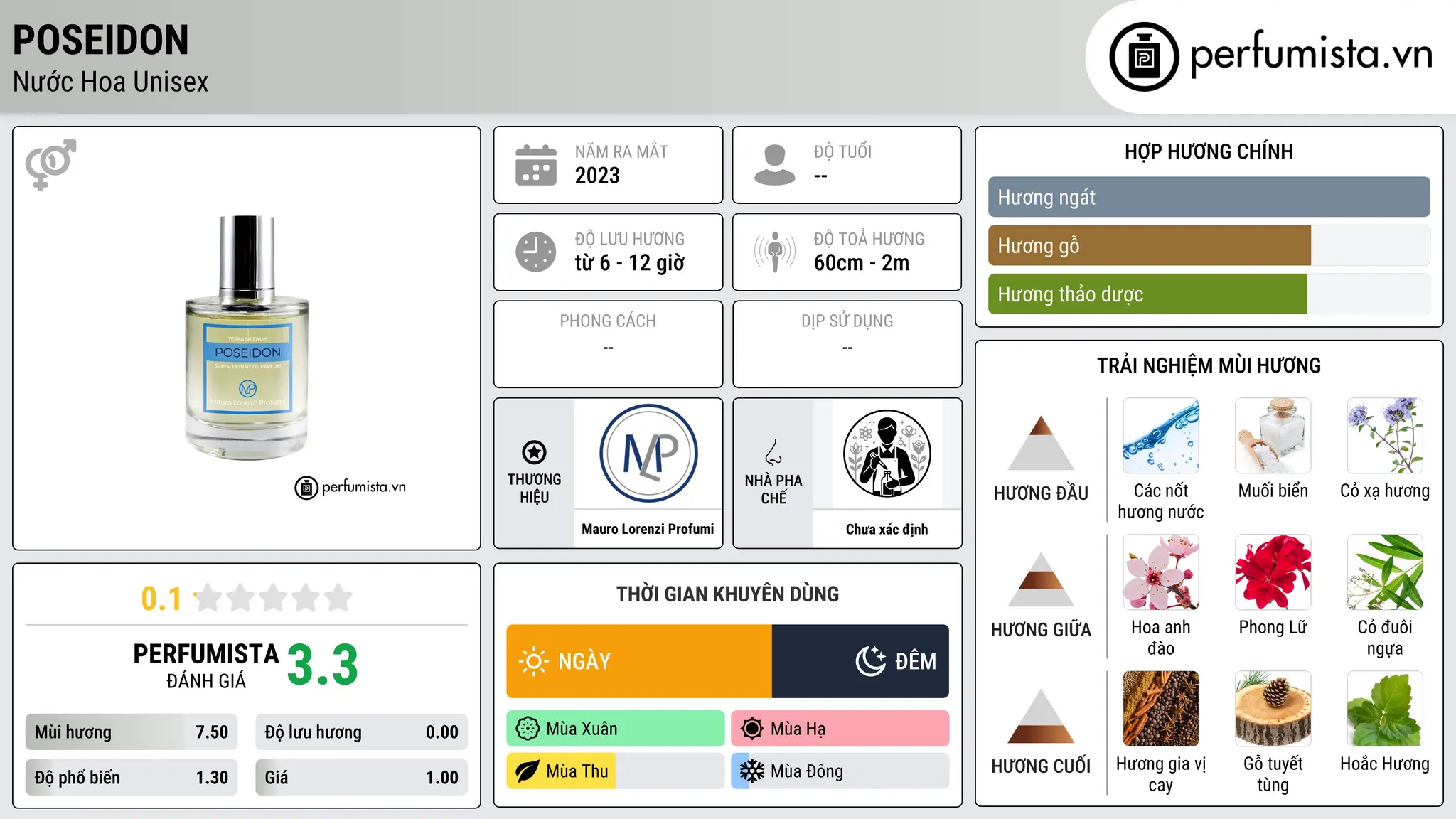Click the nose perfumer icon
Viewport: 1456px width, 819px height.
pyautogui.click(x=773, y=452)
